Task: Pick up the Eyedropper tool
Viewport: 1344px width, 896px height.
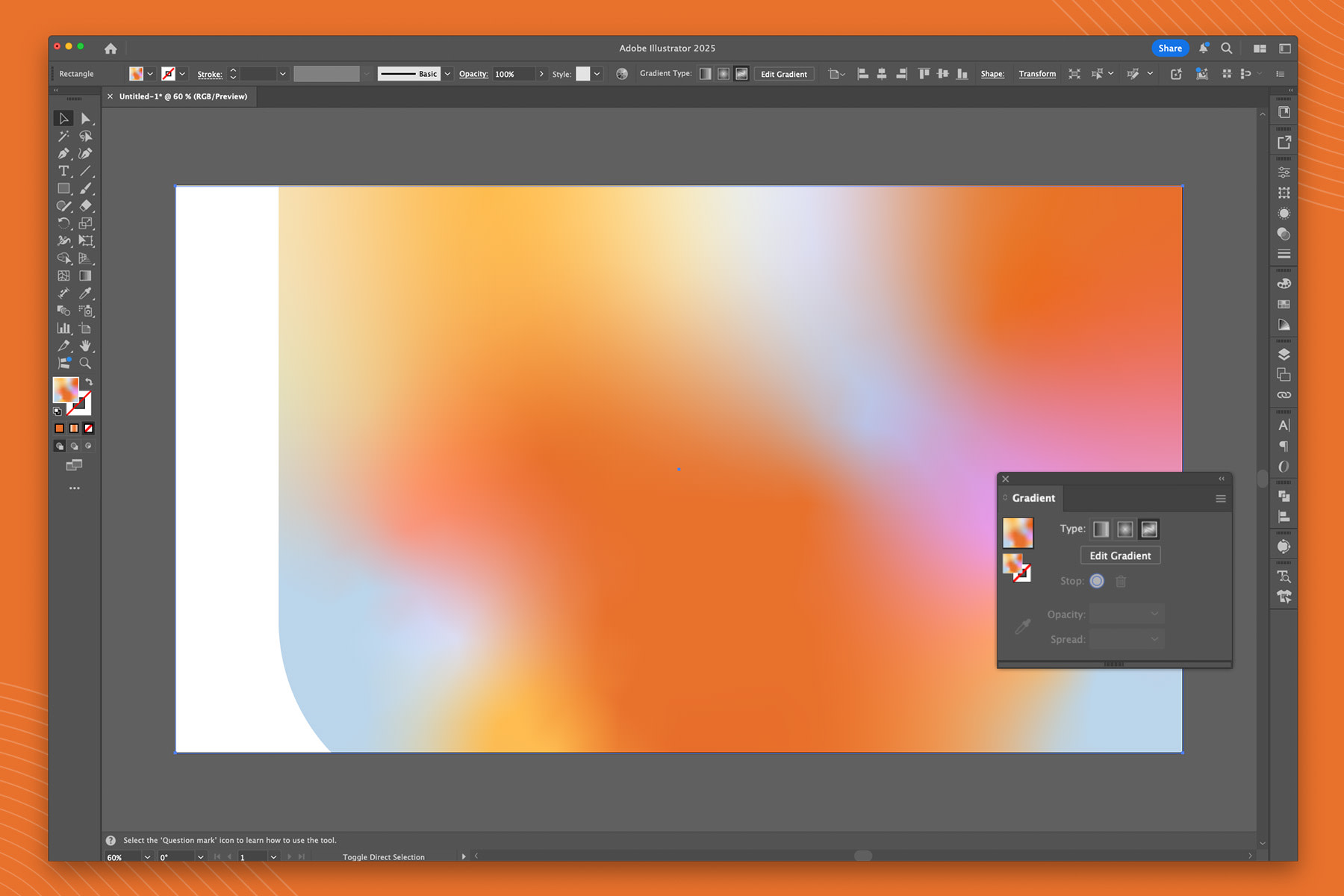Action: click(x=86, y=293)
